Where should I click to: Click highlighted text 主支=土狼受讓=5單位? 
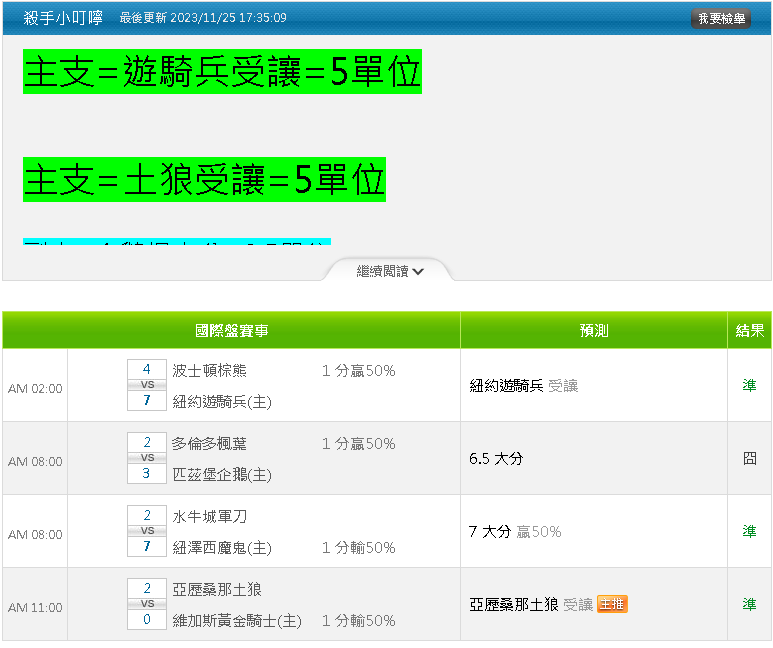pyautogui.click(x=205, y=180)
